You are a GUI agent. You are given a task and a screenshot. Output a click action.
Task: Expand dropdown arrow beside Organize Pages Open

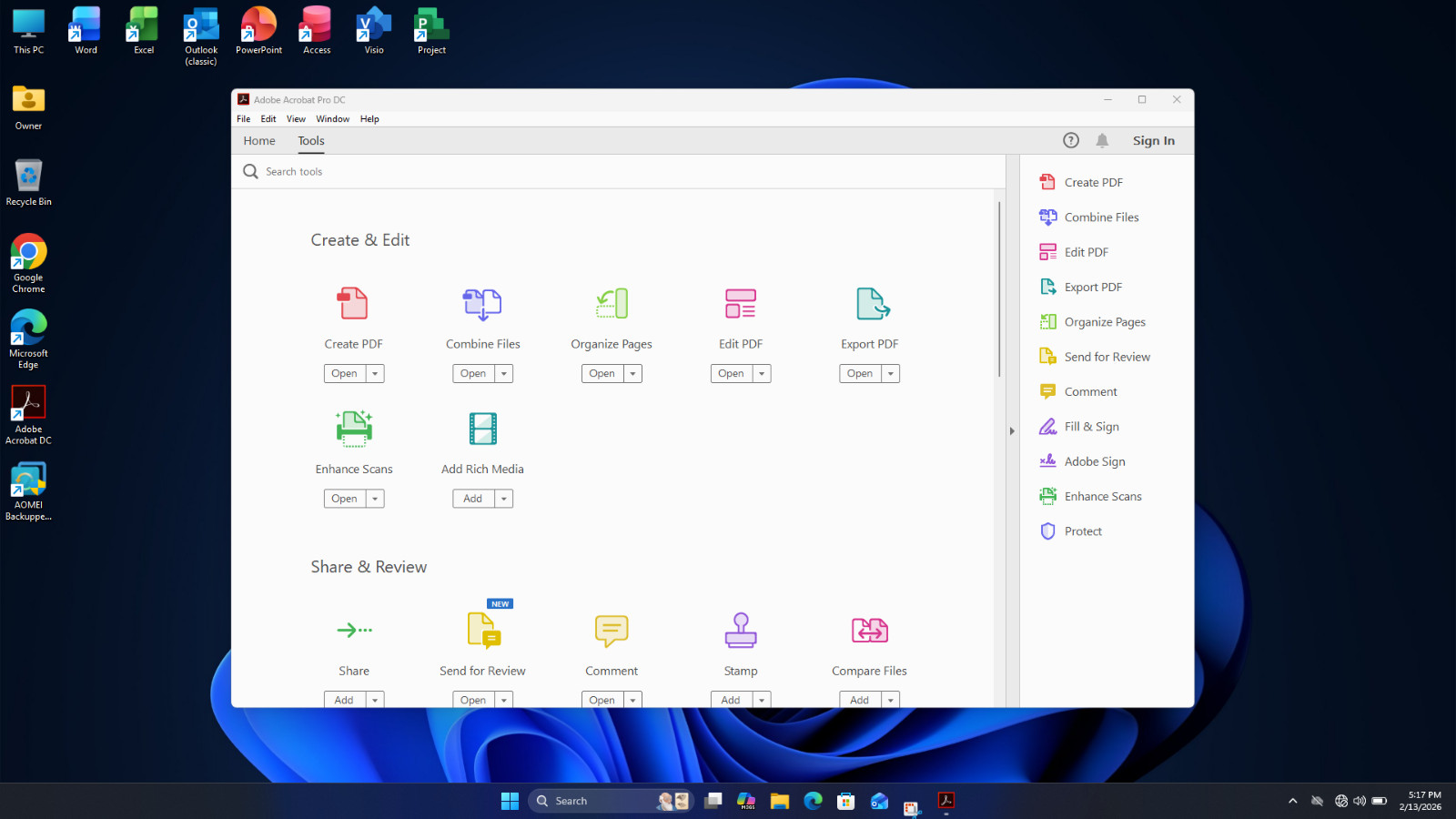[633, 374]
